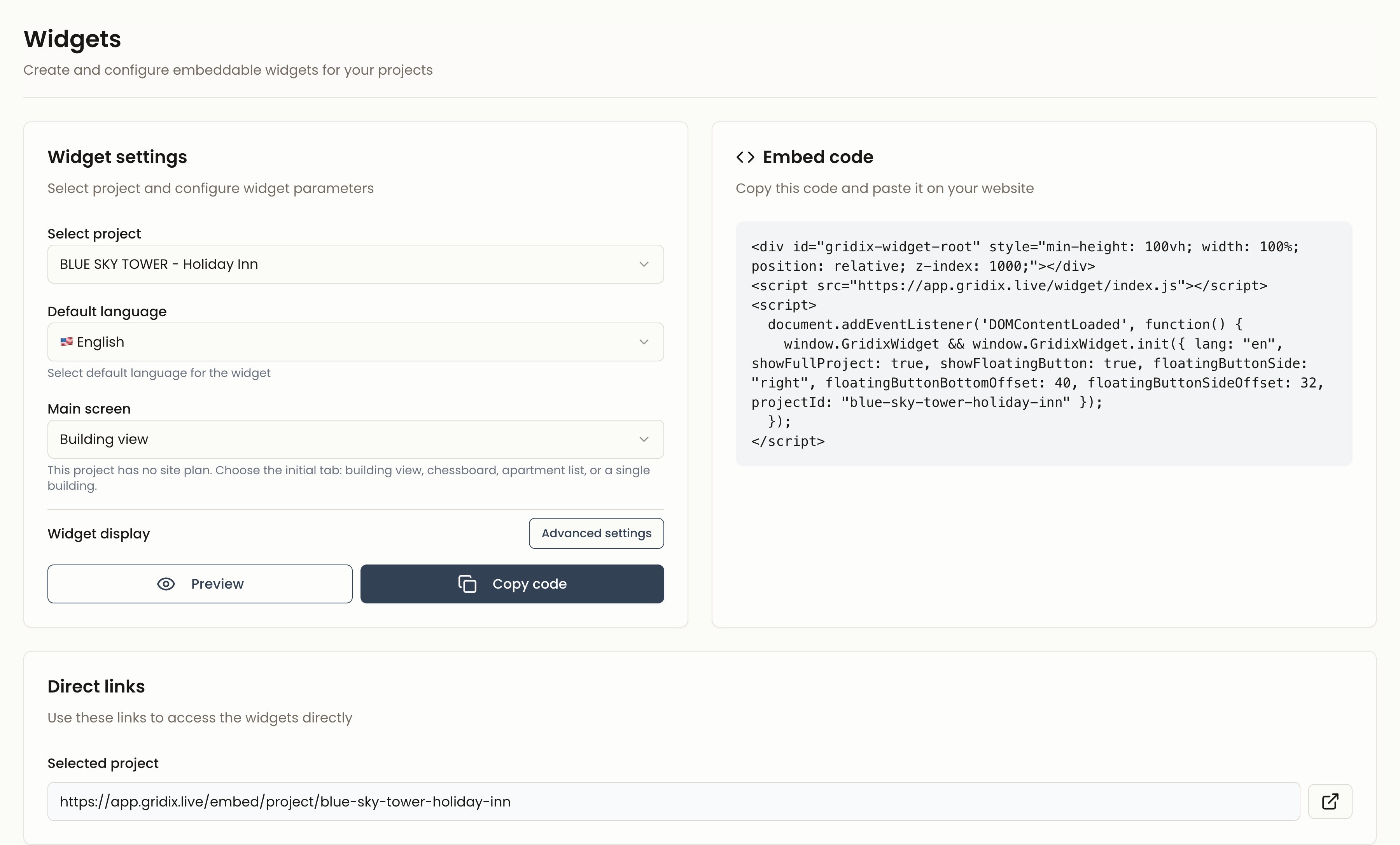Expand the Default language chevron arrow
The image size is (1400, 845).
(644, 342)
